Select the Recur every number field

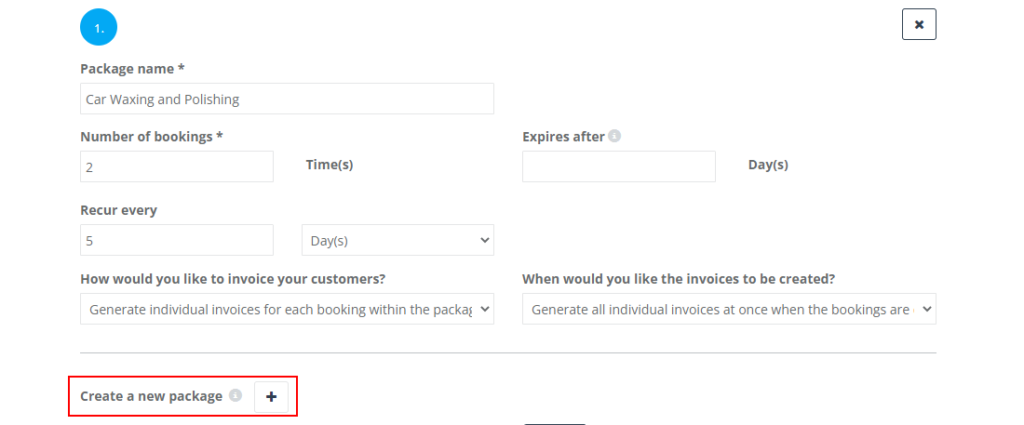pos(177,240)
